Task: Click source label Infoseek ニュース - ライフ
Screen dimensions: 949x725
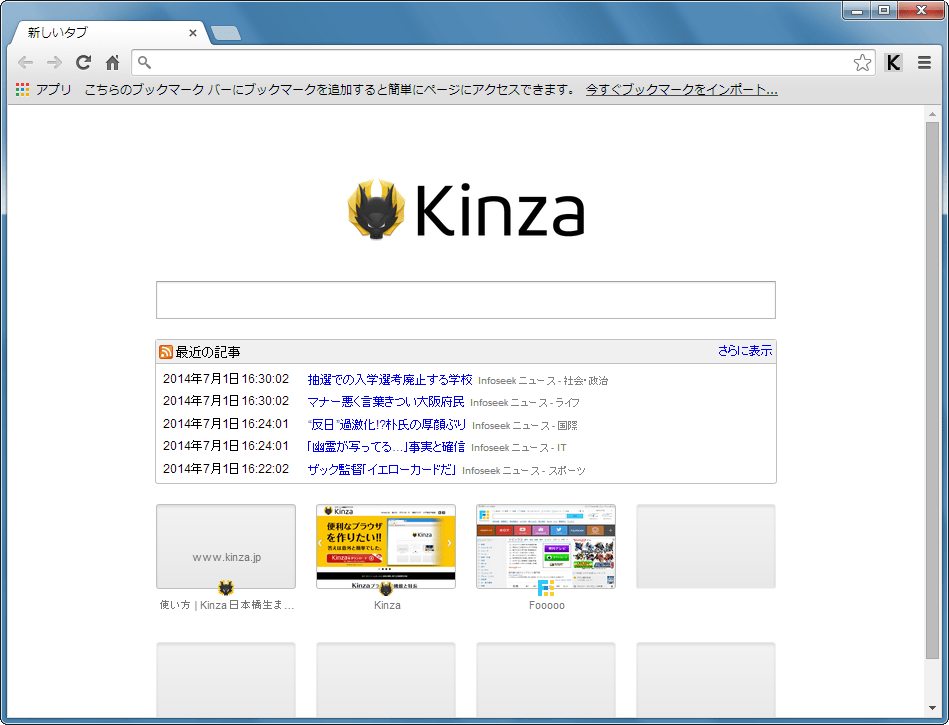Action: [x=525, y=403]
